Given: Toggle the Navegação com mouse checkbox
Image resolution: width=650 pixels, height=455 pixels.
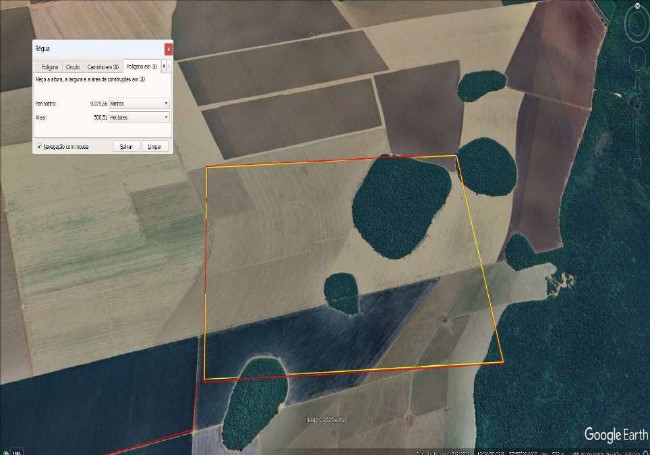Looking at the screenshot, I should click(x=39, y=146).
